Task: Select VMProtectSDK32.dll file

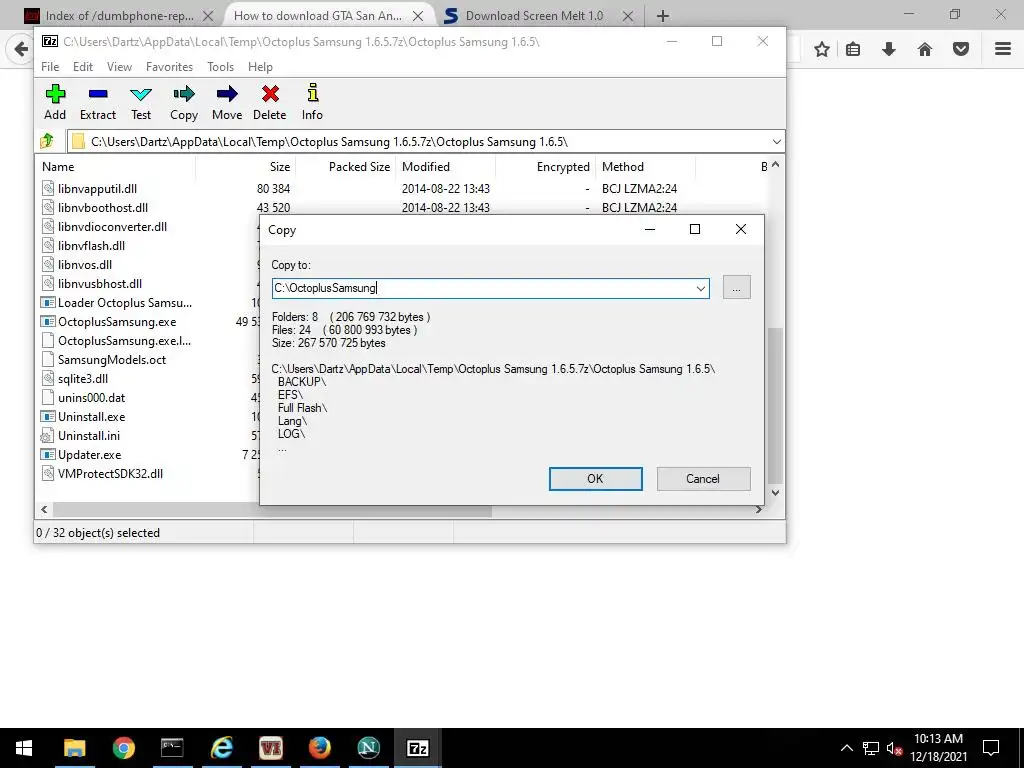Action: [110, 473]
